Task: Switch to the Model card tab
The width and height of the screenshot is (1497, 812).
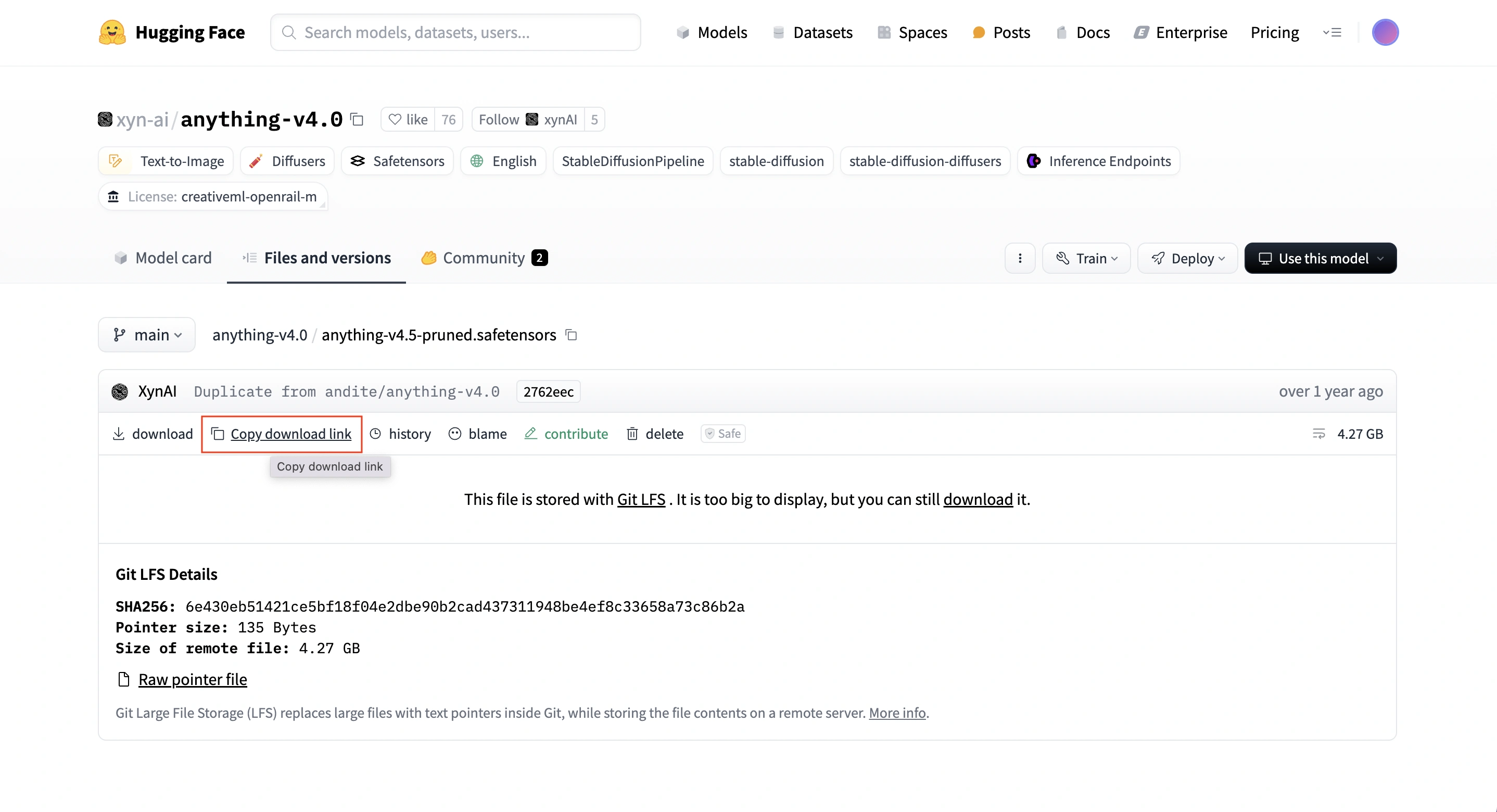Action: [x=163, y=258]
